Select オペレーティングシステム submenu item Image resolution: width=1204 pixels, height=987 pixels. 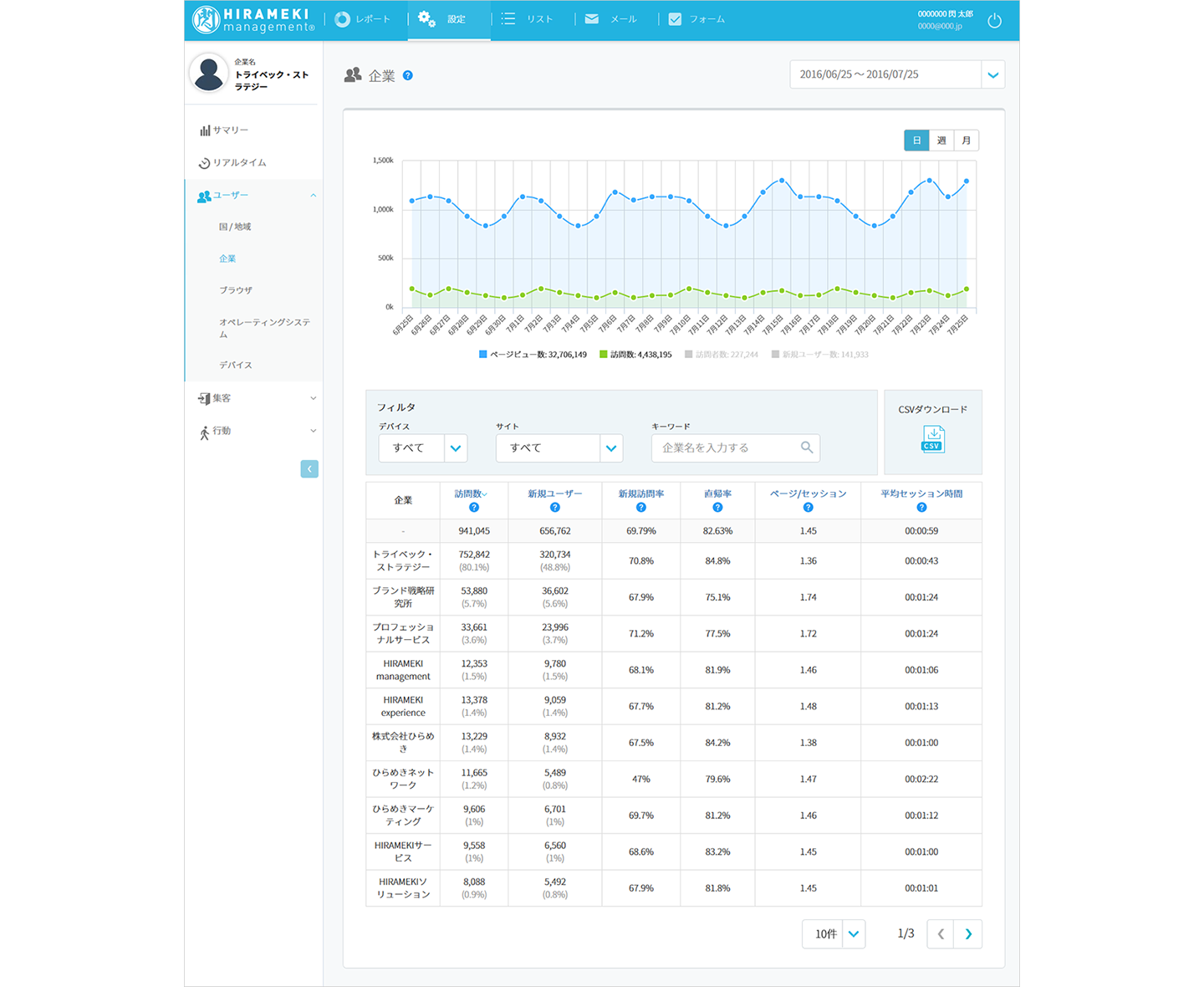coord(264,328)
